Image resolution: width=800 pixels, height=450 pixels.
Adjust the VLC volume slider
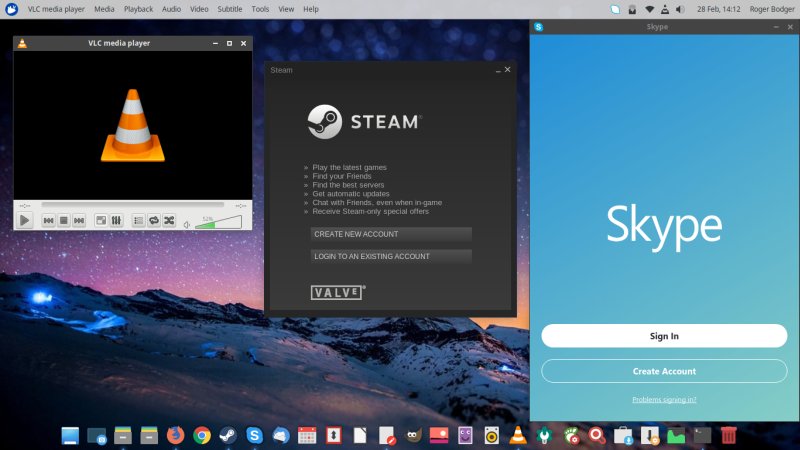[x=218, y=222]
